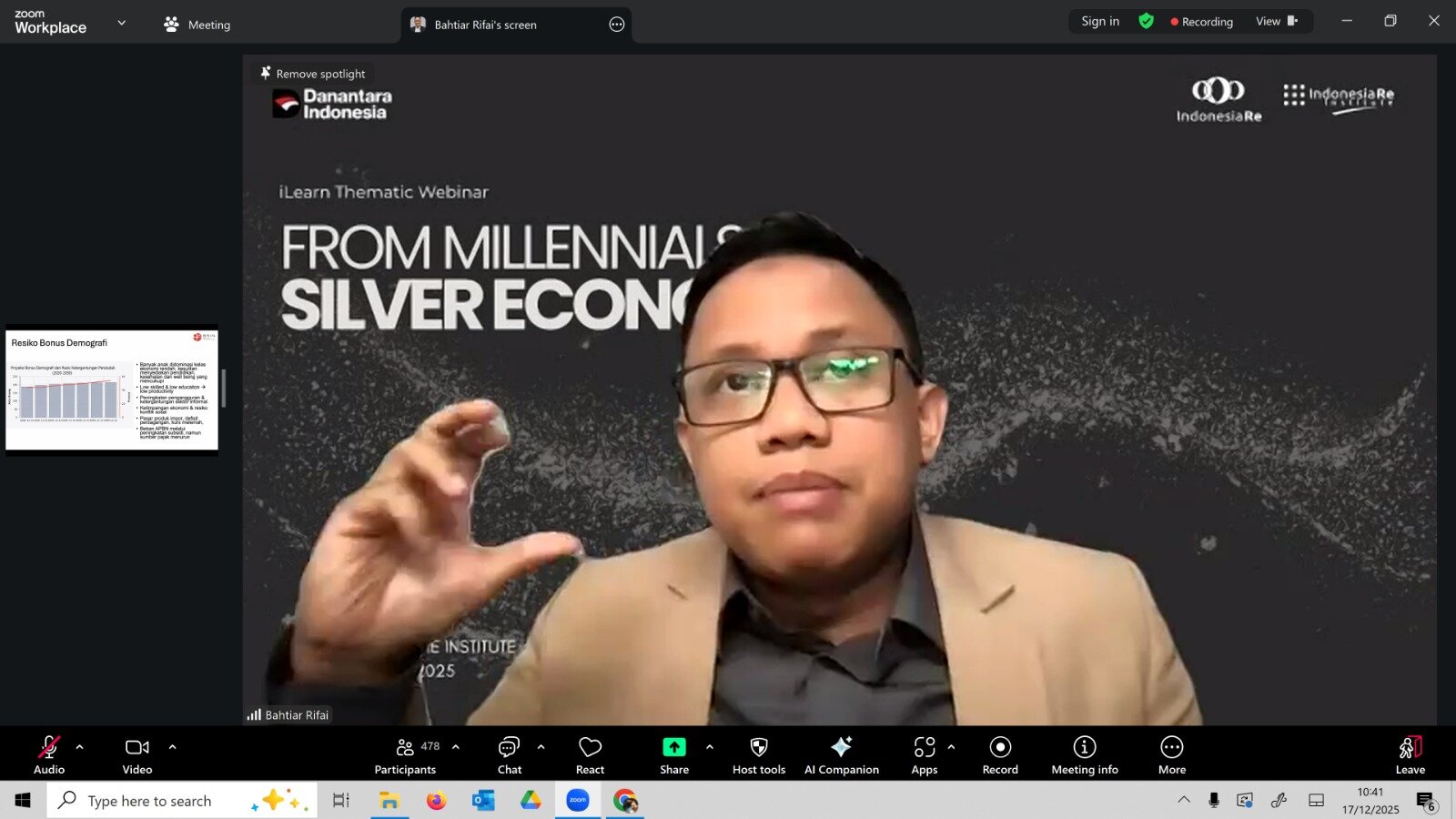Open the React emoji menu
This screenshot has height=819, width=1456.
click(x=590, y=754)
